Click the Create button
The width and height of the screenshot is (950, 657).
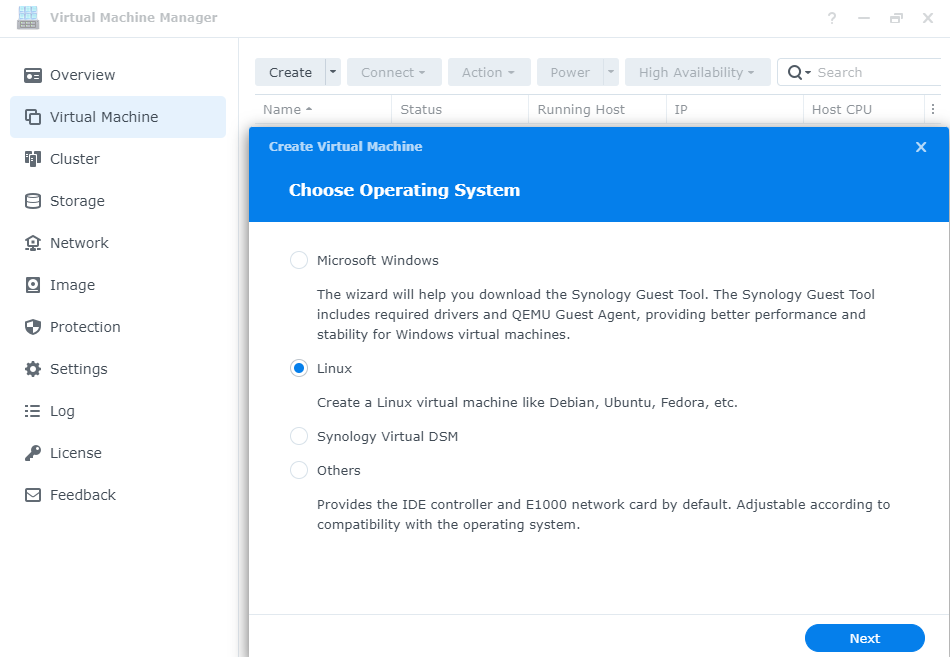[290, 72]
